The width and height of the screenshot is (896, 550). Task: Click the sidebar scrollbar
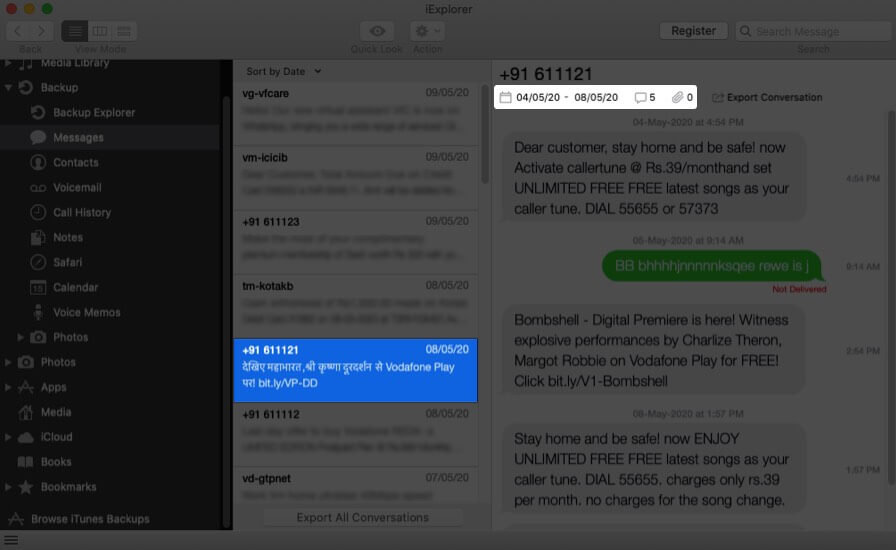[x=226, y=312]
